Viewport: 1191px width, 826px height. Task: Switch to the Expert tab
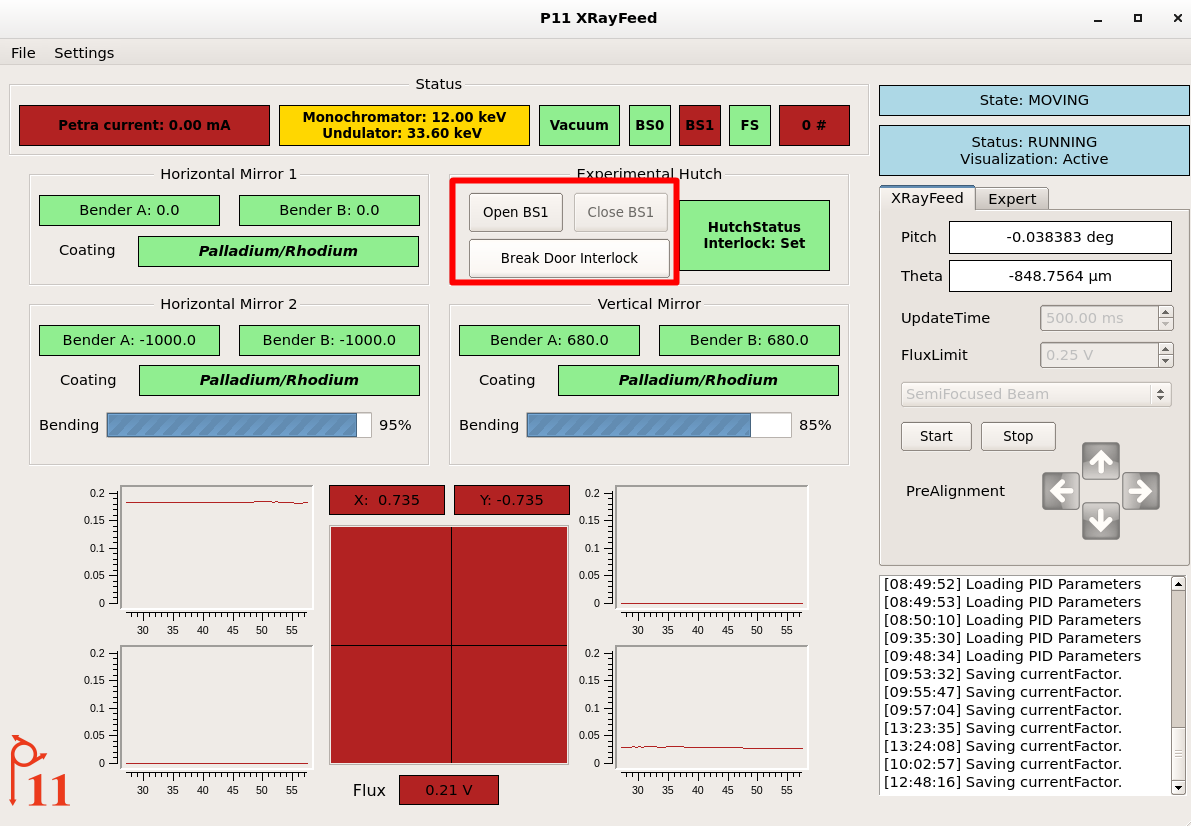pos(1012,199)
